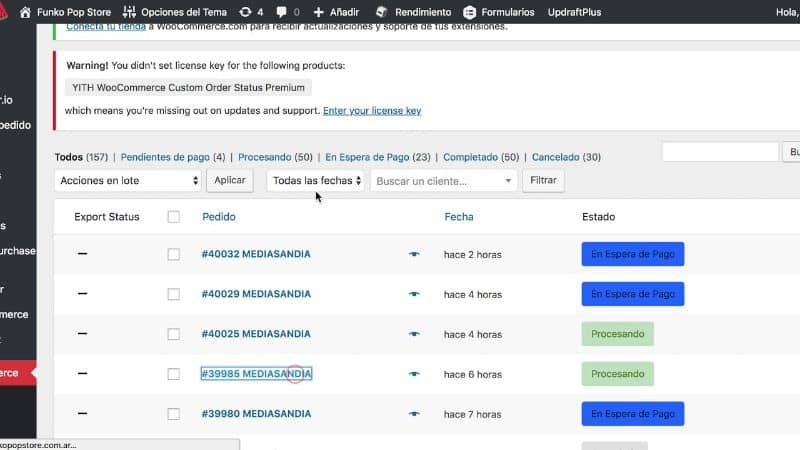Toggle the select-all orders checkbox in header
Screen dimensions: 800x450
[173, 217]
